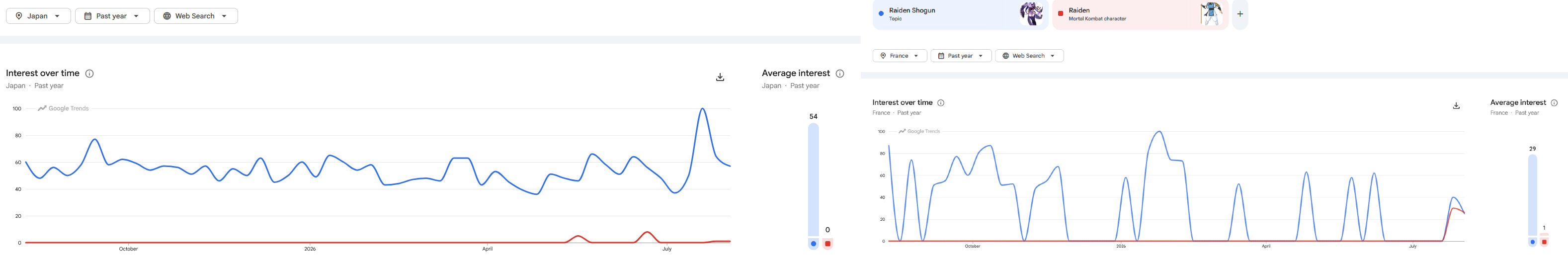1568x261 pixels.
Task: Open the Web Search dropdown in Japan panel
Action: pyautogui.click(x=196, y=16)
